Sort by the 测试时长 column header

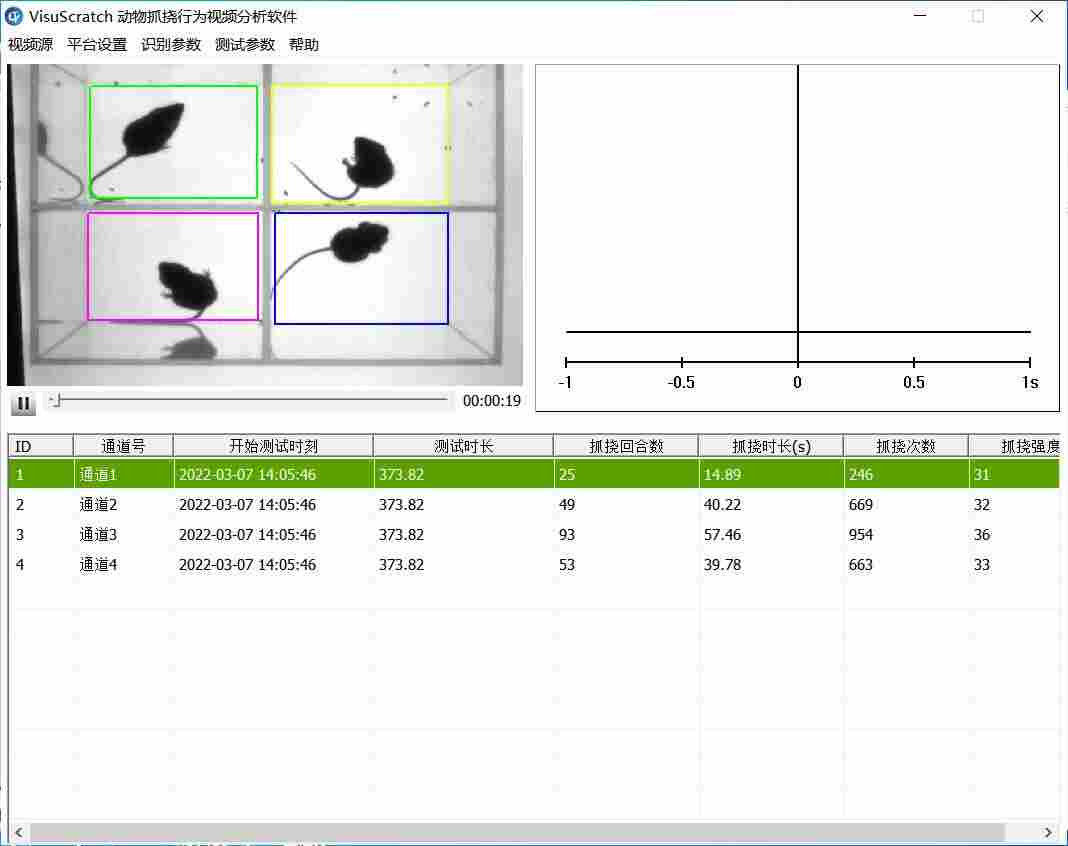coord(463,446)
